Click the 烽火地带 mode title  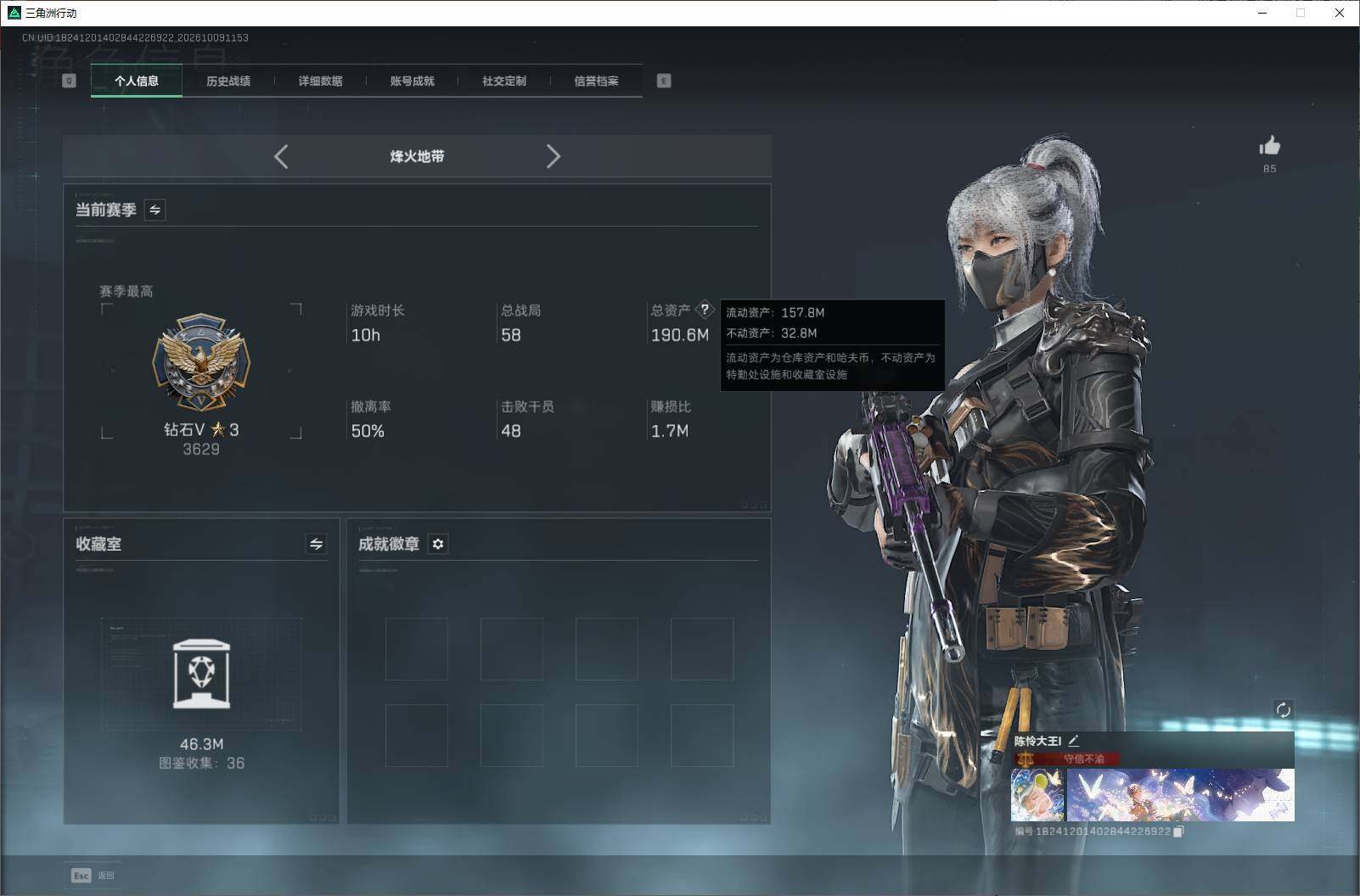pos(417,156)
